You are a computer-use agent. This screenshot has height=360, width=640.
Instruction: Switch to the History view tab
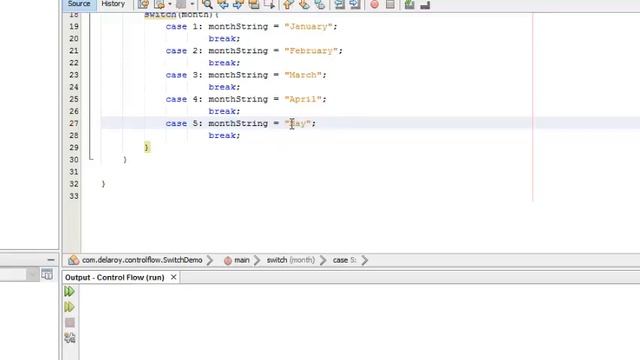tap(113, 4)
